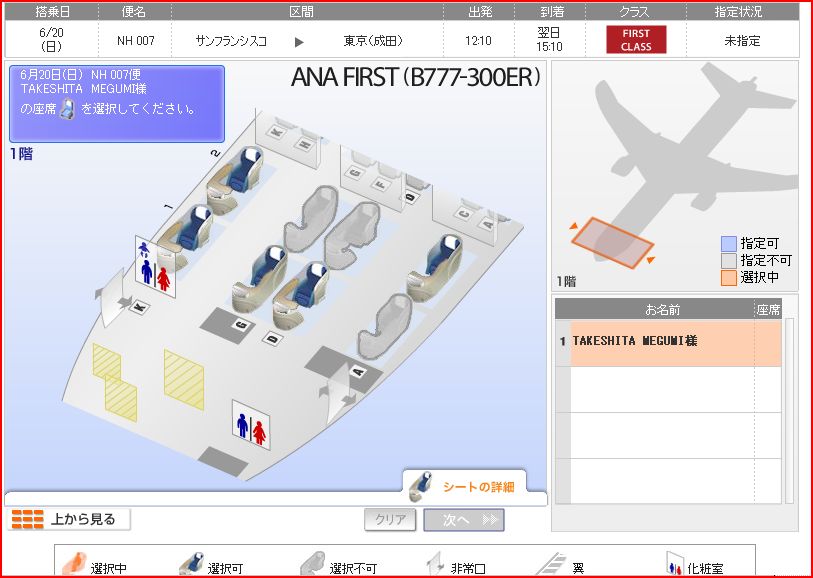Click unavailable grey seat 2G
This screenshot has width=813, height=578.
click(311, 219)
